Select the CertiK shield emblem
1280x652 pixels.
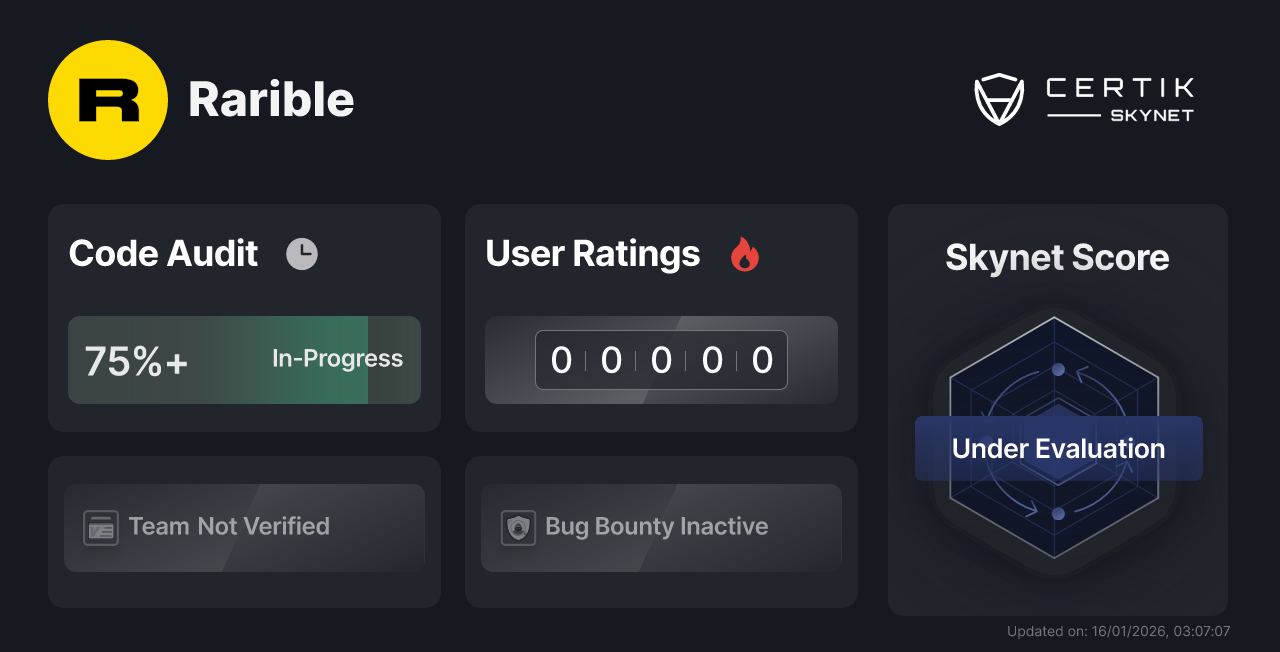pos(999,97)
